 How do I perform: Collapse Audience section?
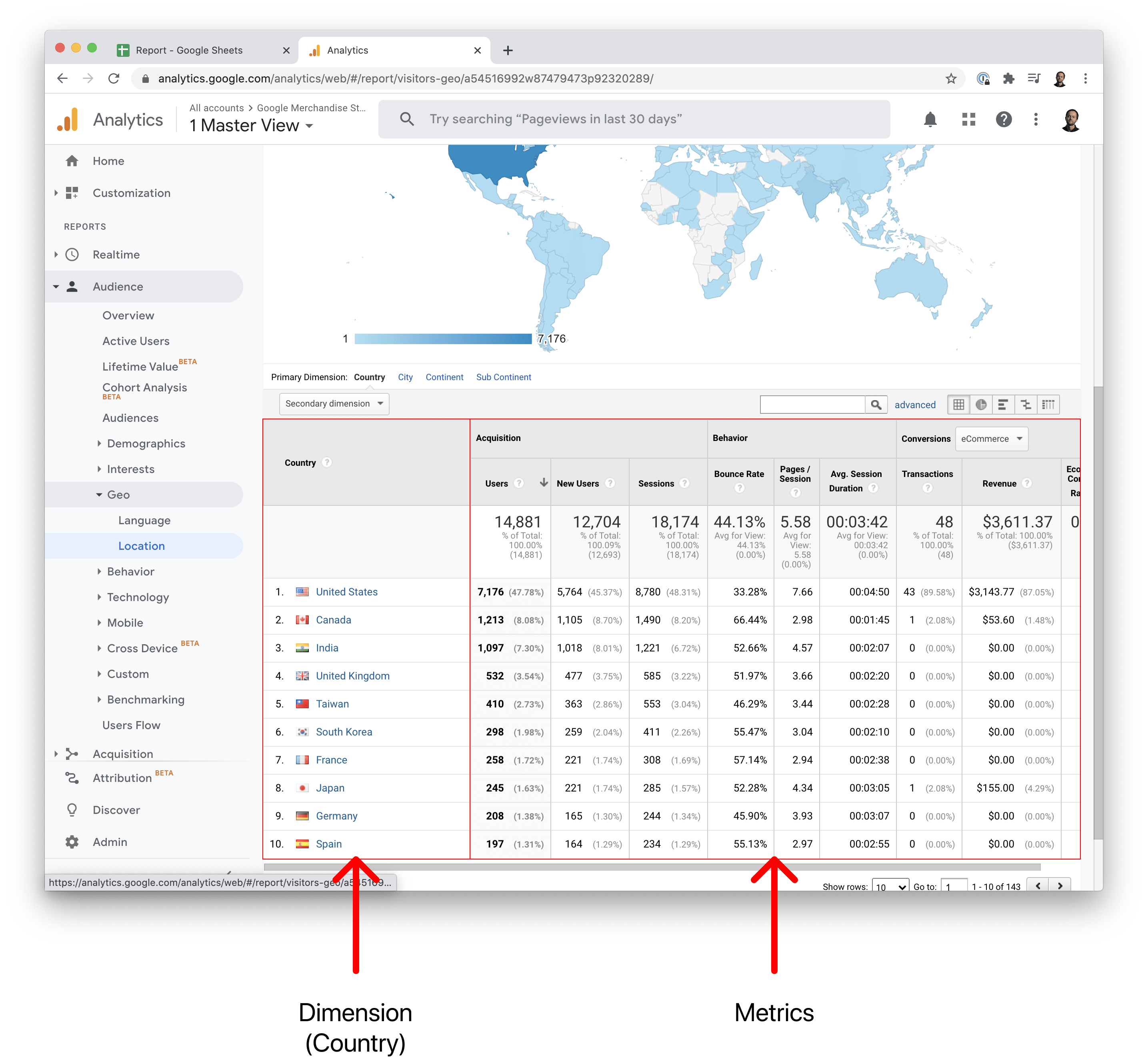point(56,287)
